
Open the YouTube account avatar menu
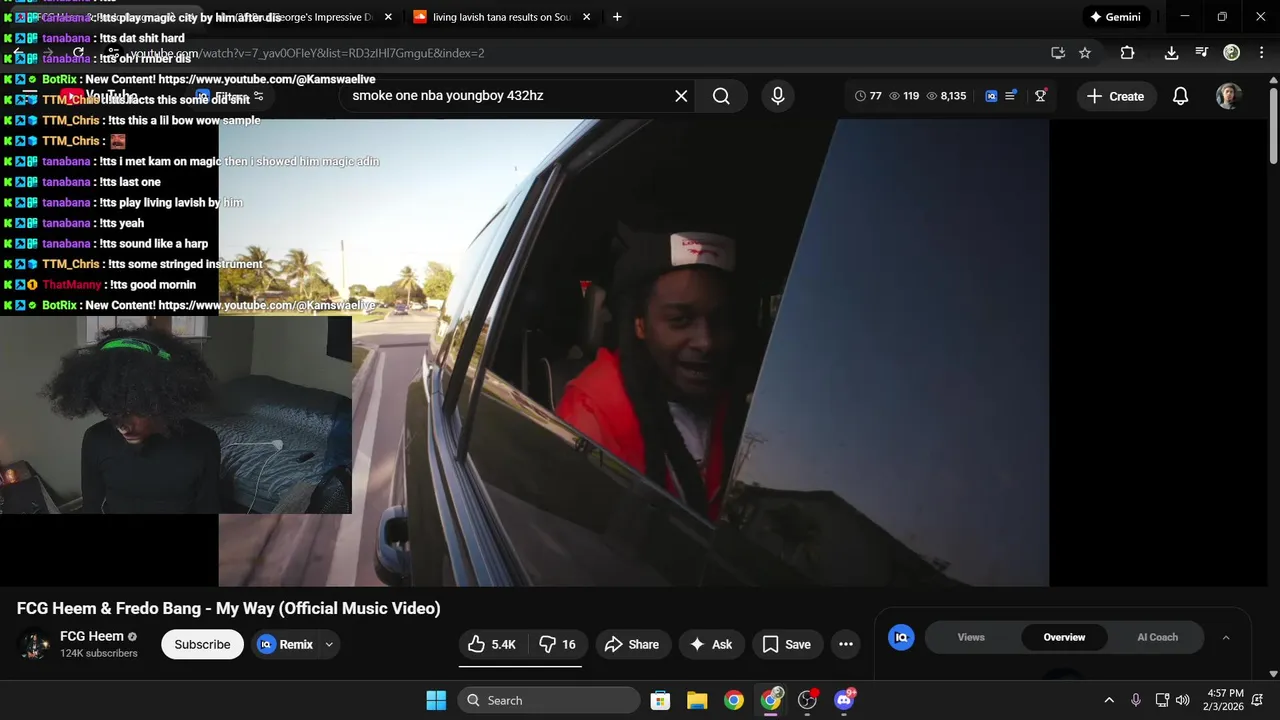pyautogui.click(x=1228, y=96)
